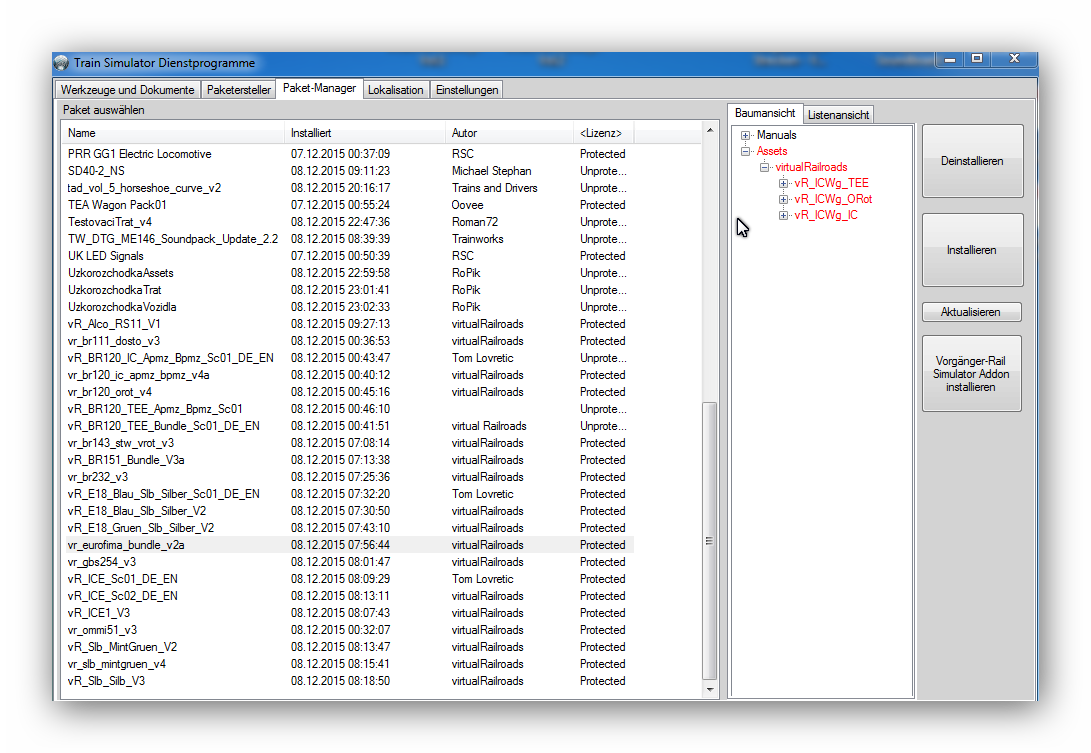The image size is (1091, 753).
Task: Switch to Listenansicht tab
Action: 838,115
